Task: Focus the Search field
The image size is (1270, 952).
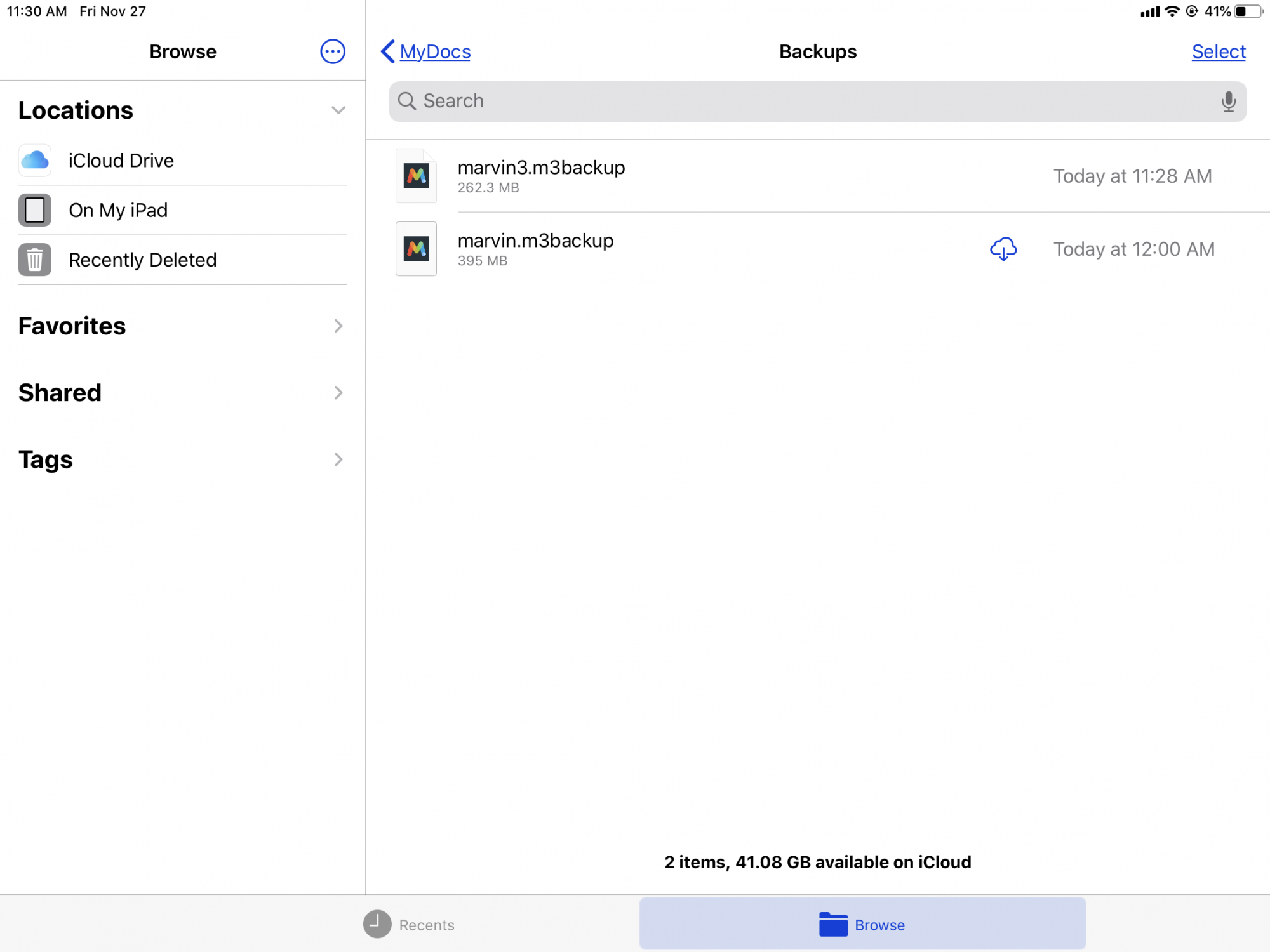Action: point(813,102)
